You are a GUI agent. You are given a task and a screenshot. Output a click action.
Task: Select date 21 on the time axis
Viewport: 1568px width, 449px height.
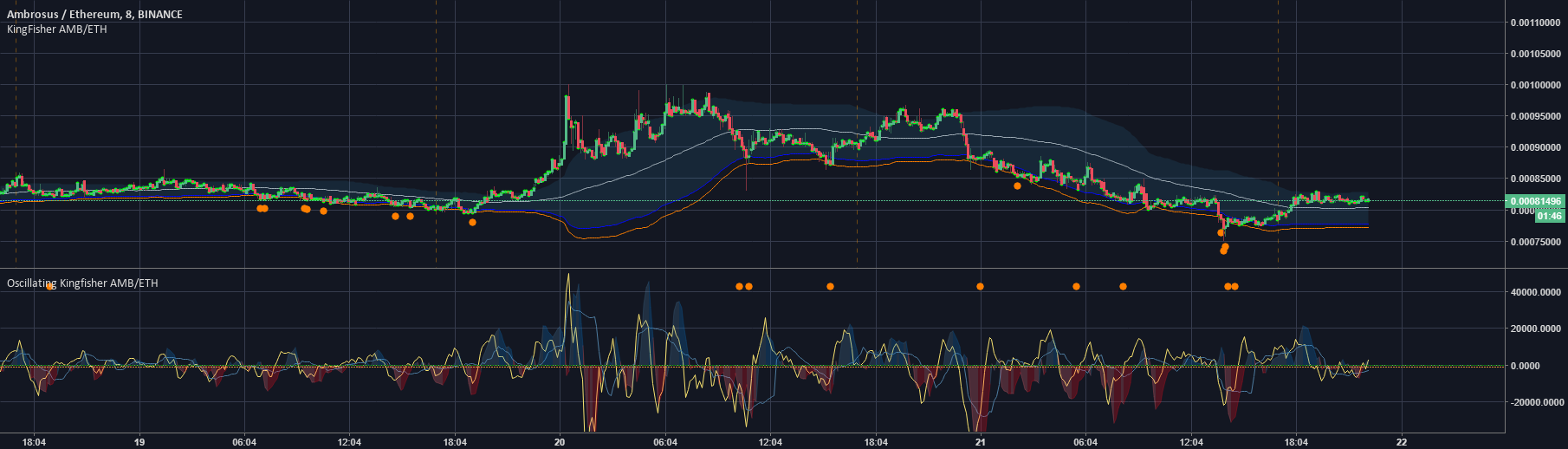[x=980, y=442]
